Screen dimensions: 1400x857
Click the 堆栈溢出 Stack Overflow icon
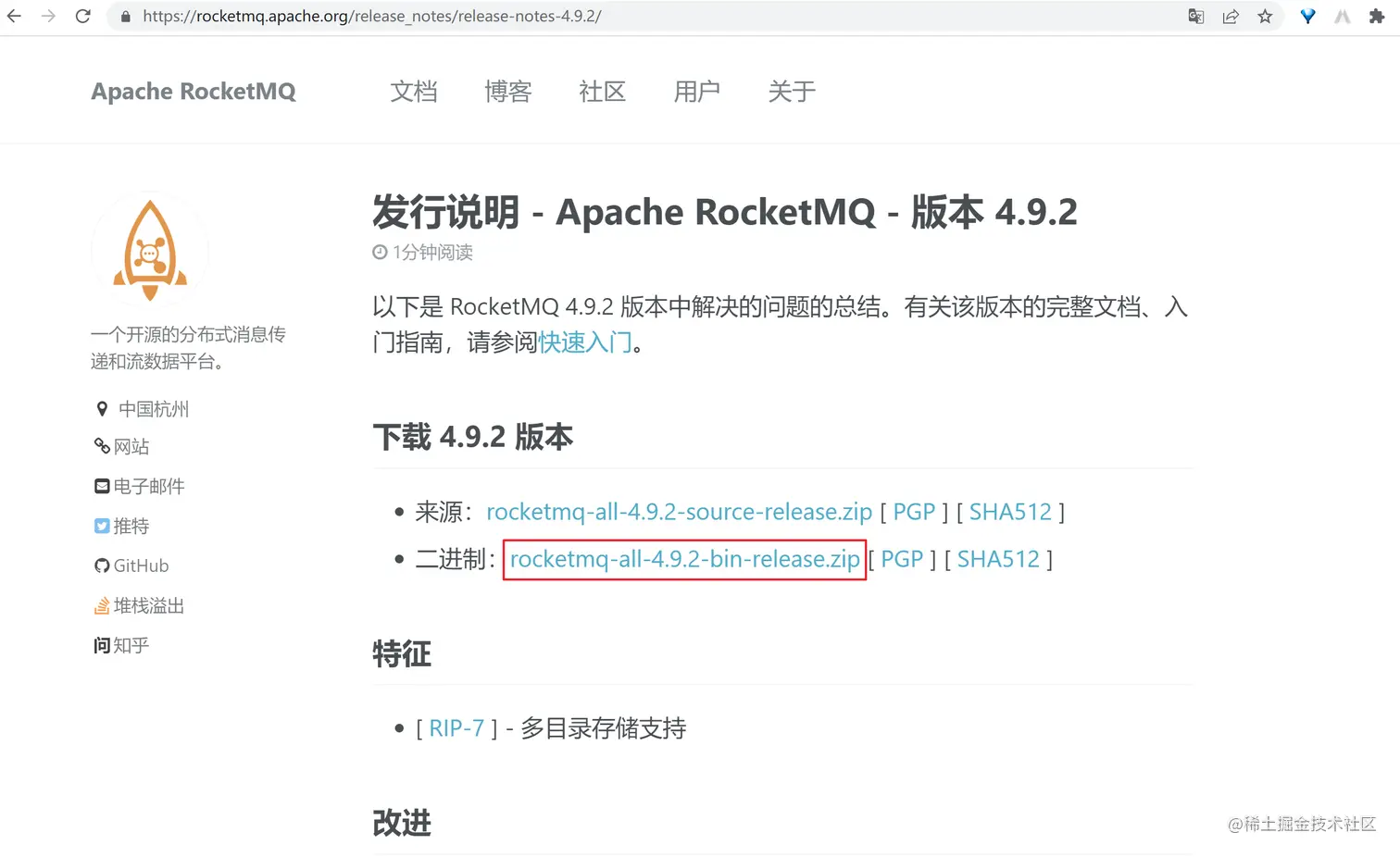point(102,605)
